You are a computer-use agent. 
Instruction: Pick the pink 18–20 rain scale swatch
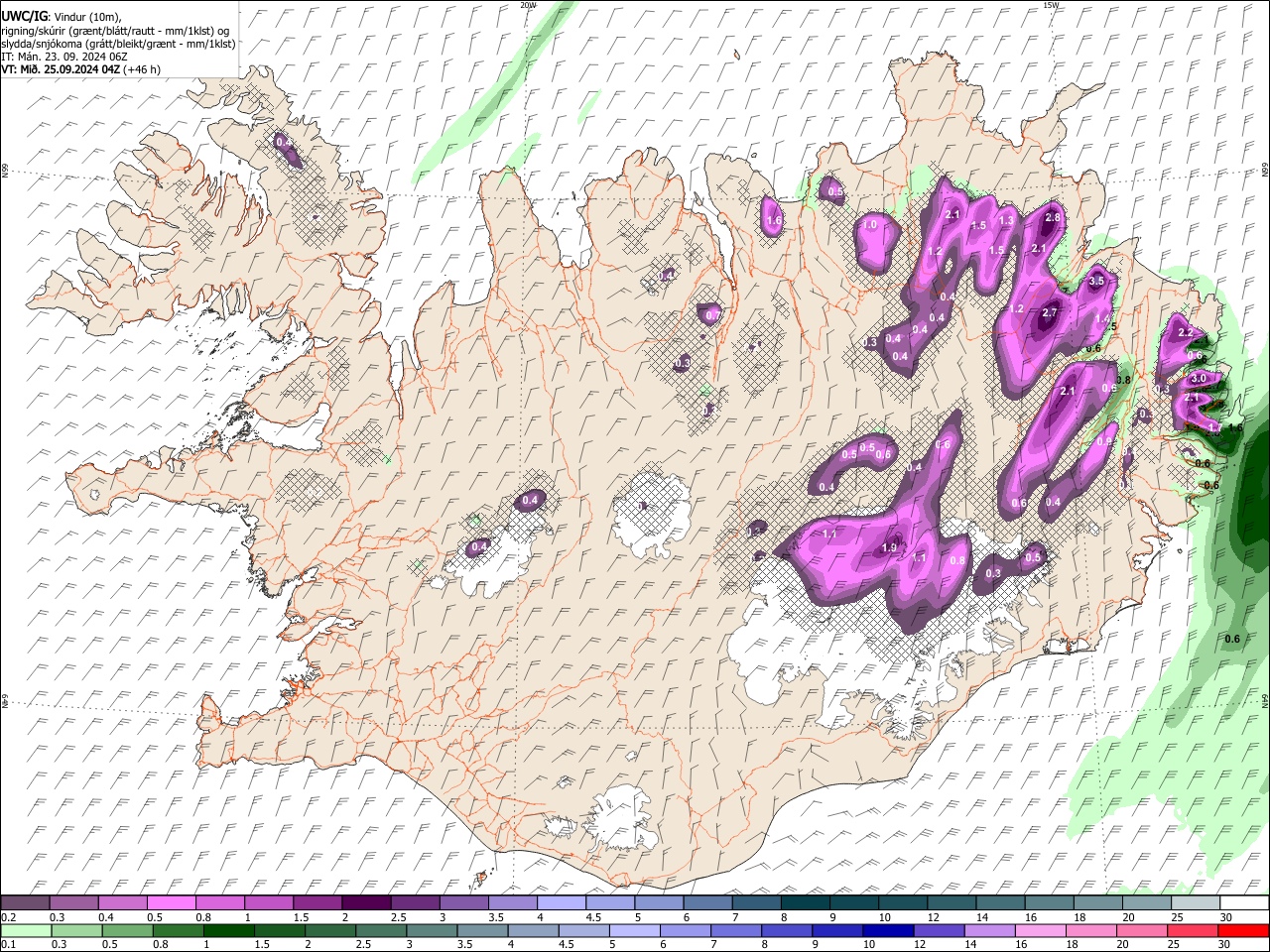point(1090,930)
